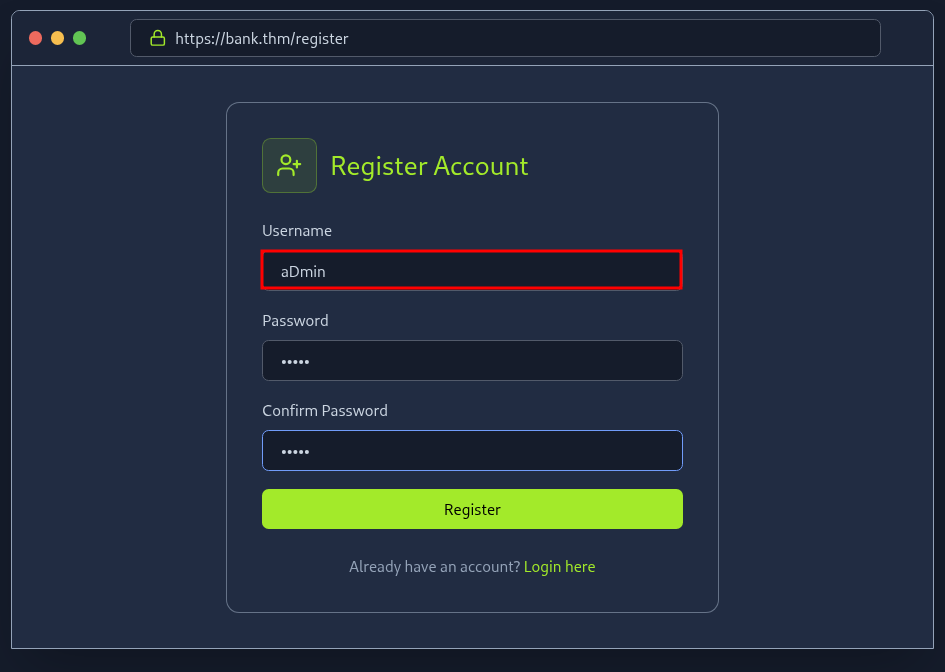Click the padlock icon in address bar
The height and width of the screenshot is (672, 945).
point(157,38)
